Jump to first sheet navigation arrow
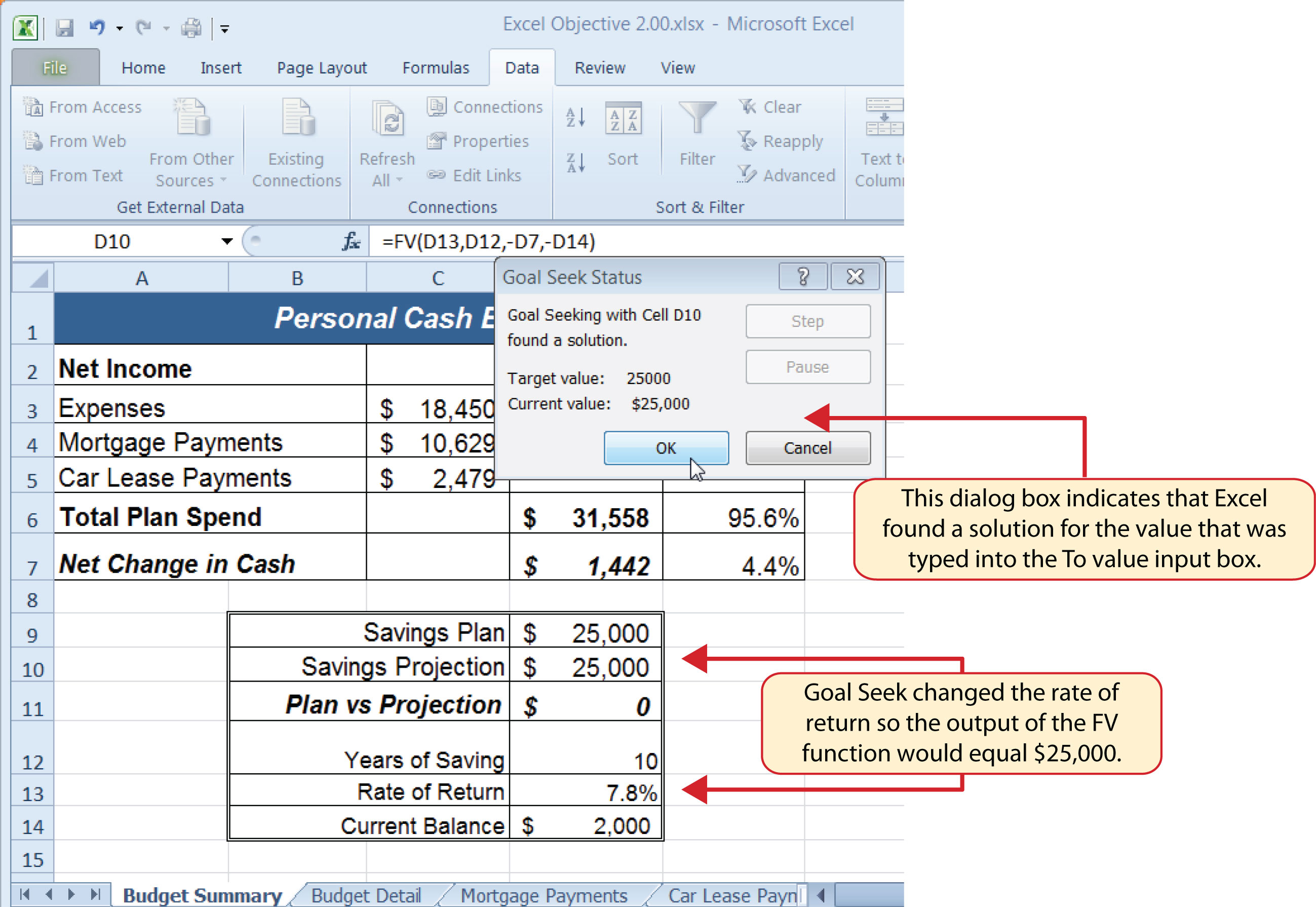The height and width of the screenshot is (907, 1316). tap(24, 894)
